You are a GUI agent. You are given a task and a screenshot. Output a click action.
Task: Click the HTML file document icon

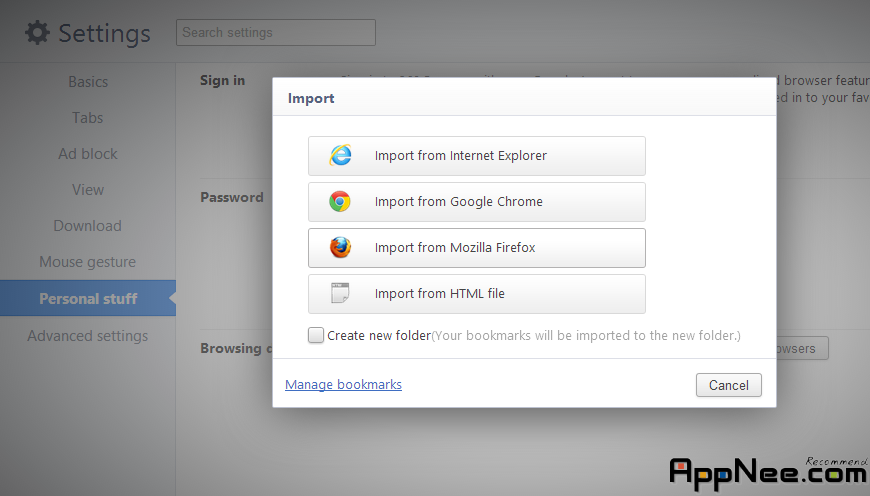(x=340, y=293)
